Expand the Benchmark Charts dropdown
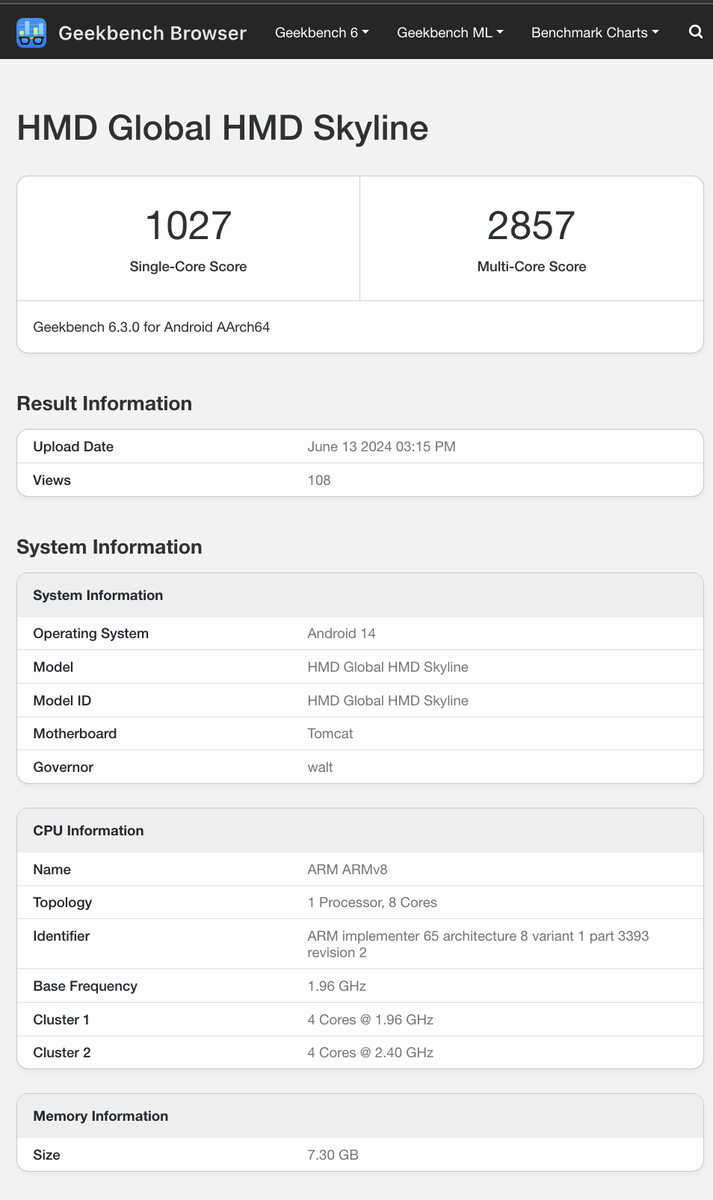The height and width of the screenshot is (1200, 713). click(595, 32)
